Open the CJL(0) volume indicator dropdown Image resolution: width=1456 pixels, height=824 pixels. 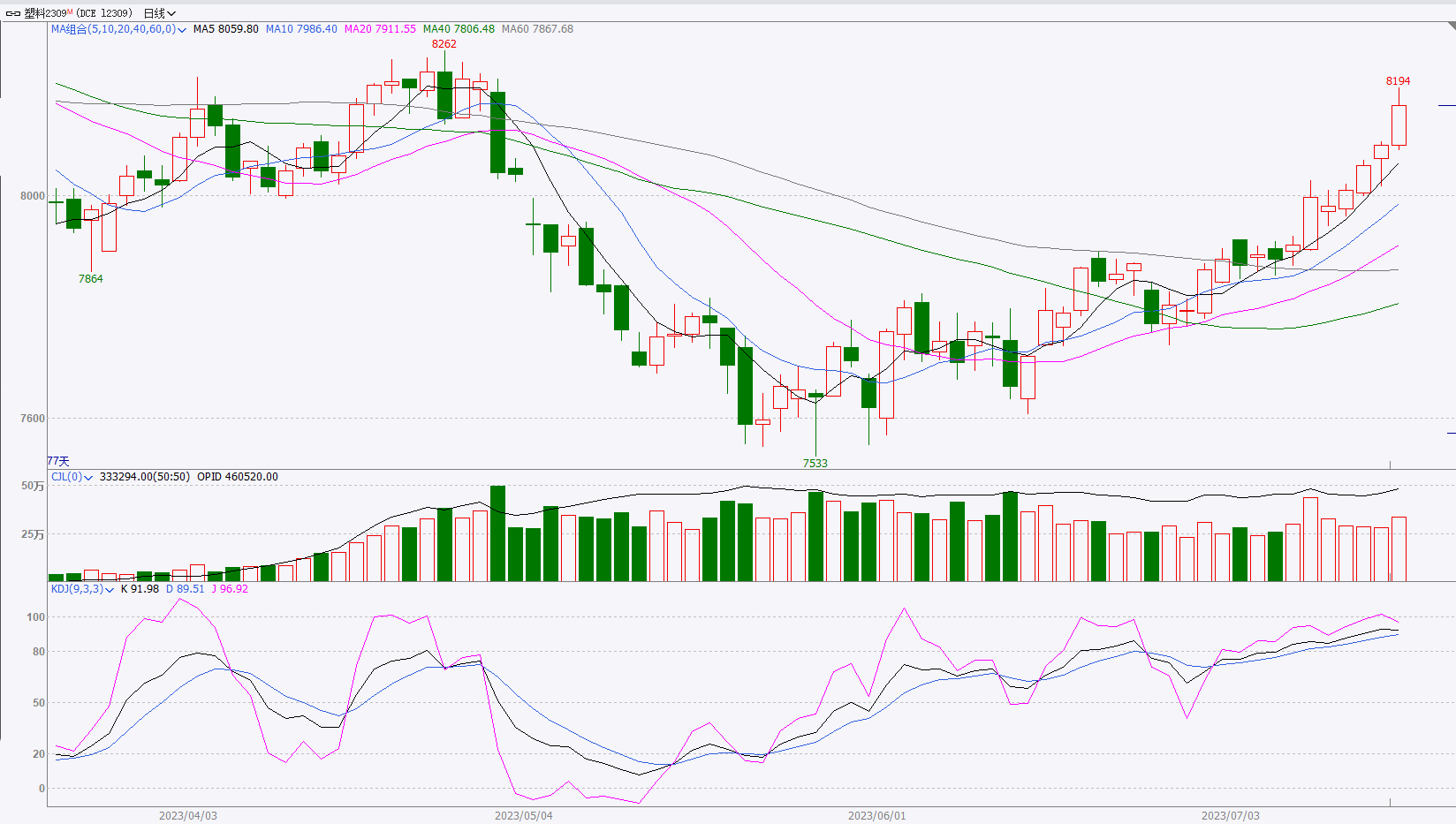[88, 478]
